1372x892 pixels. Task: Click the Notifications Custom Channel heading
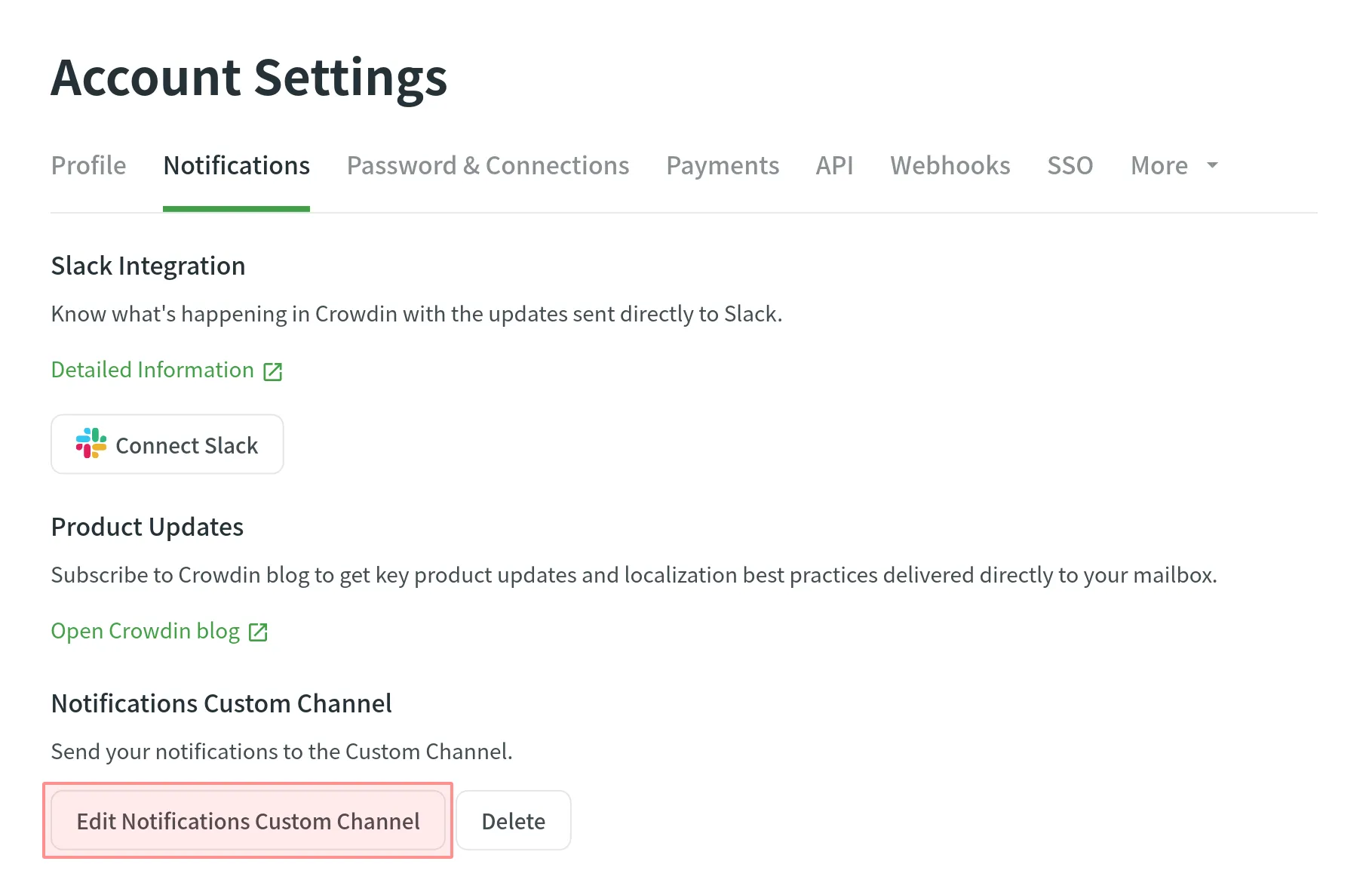221,703
